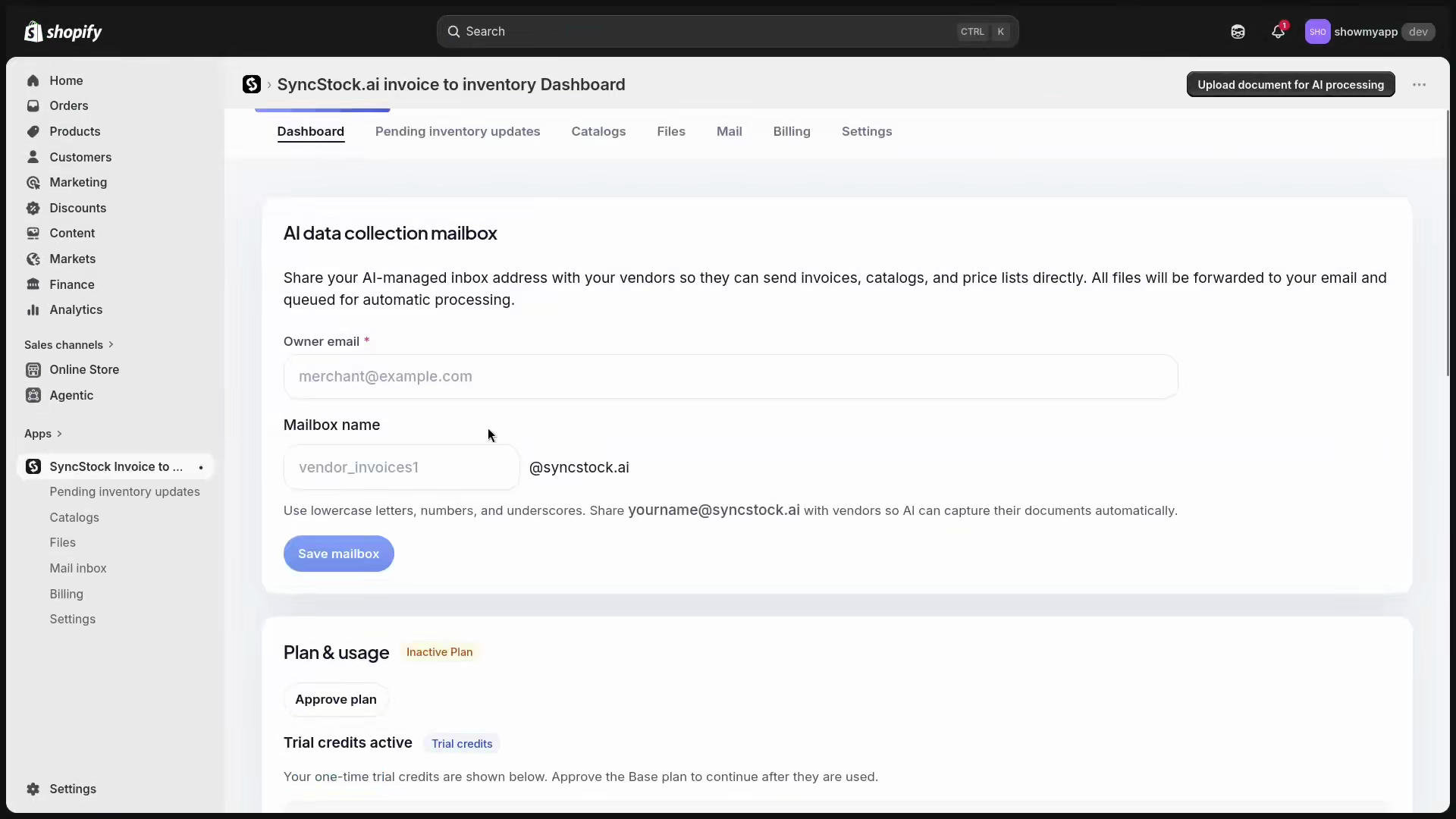Click the Mailbox name input field
Image resolution: width=1456 pixels, height=819 pixels.
[401, 467]
